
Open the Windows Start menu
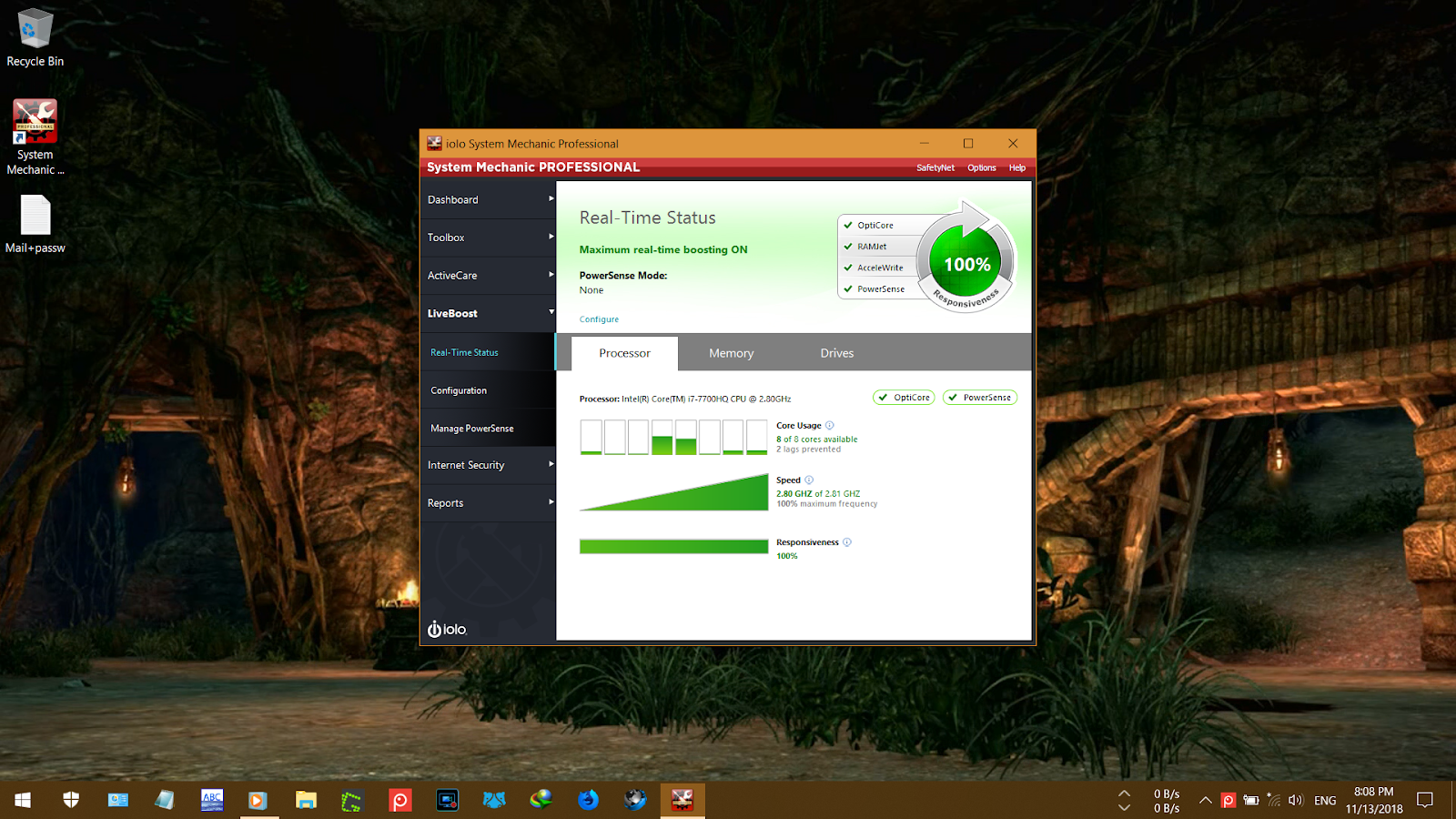pos(24,800)
